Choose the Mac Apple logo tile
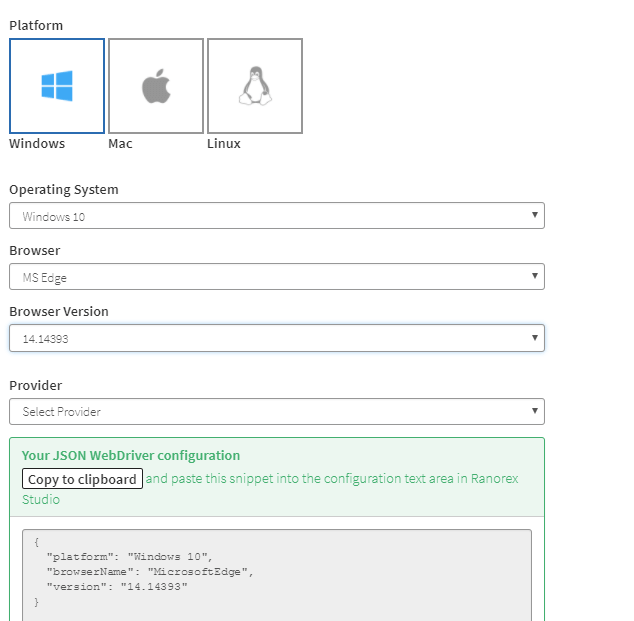This screenshot has width=634, height=621. 156,86
